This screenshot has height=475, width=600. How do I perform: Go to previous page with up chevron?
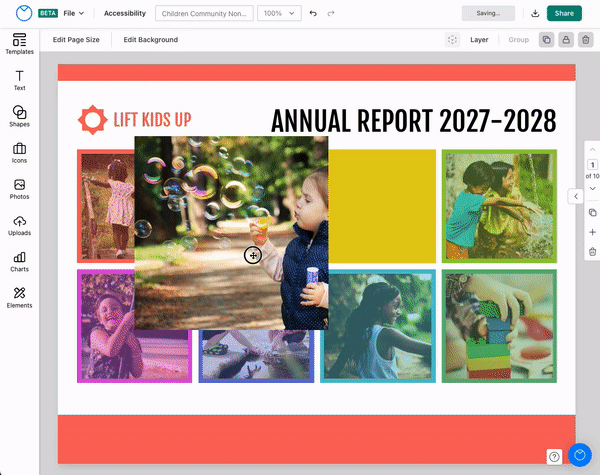click(592, 149)
